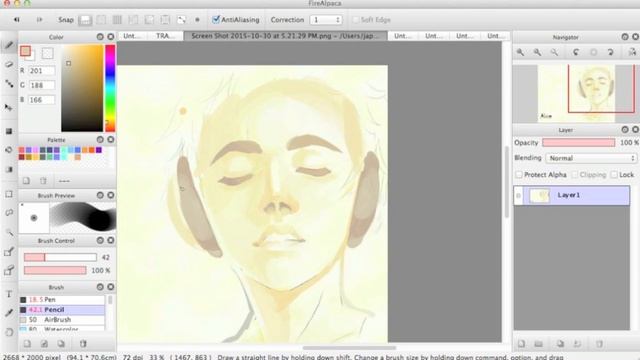Open the Blending mode dropdown
The width and height of the screenshot is (640, 360).
pyautogui.click(x=591, y=158)
